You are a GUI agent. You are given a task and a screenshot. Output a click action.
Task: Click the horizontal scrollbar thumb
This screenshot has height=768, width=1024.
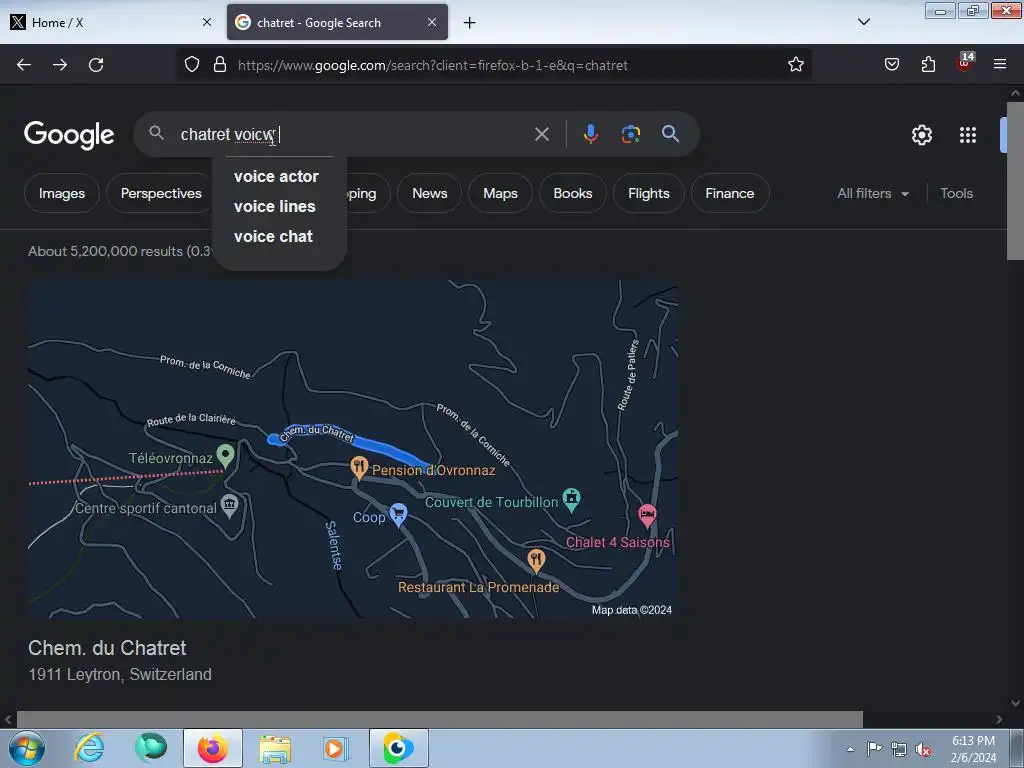pos(440,719)
